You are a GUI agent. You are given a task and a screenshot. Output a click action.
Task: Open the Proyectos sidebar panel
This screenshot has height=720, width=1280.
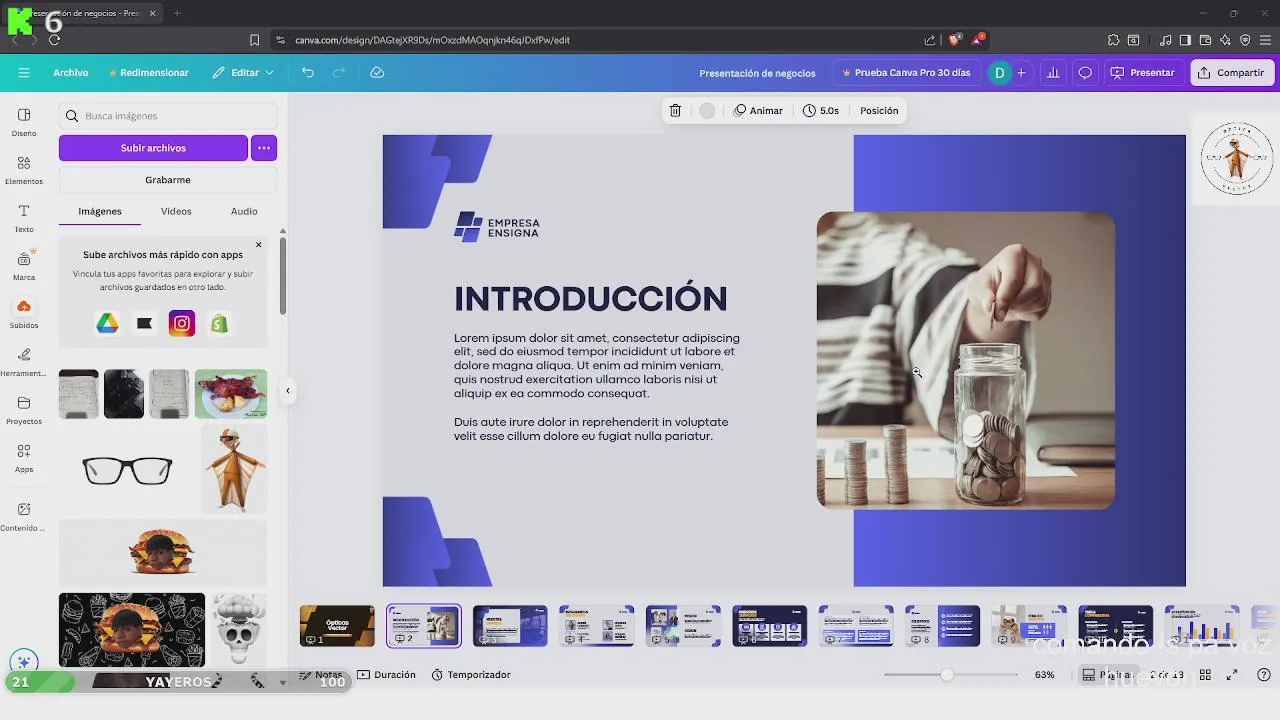24,410
